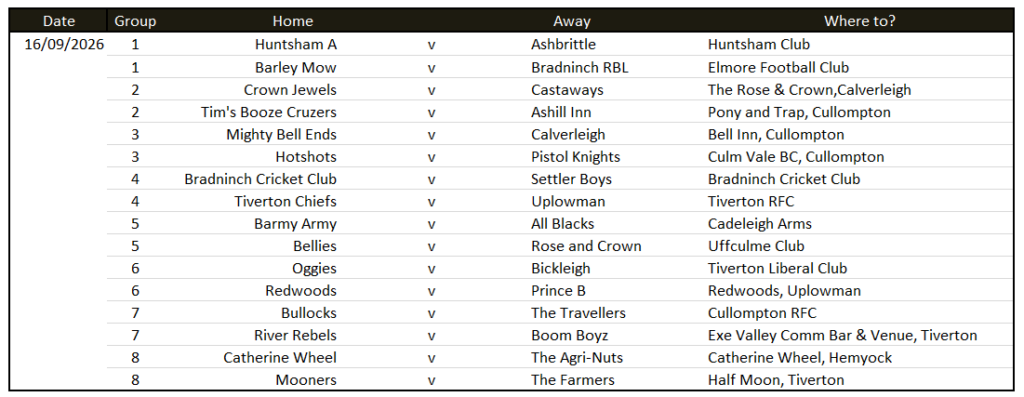The image size is (1024, 397).
Task: Click Pony and Trap, Cullompton venue
Action: 799,112
